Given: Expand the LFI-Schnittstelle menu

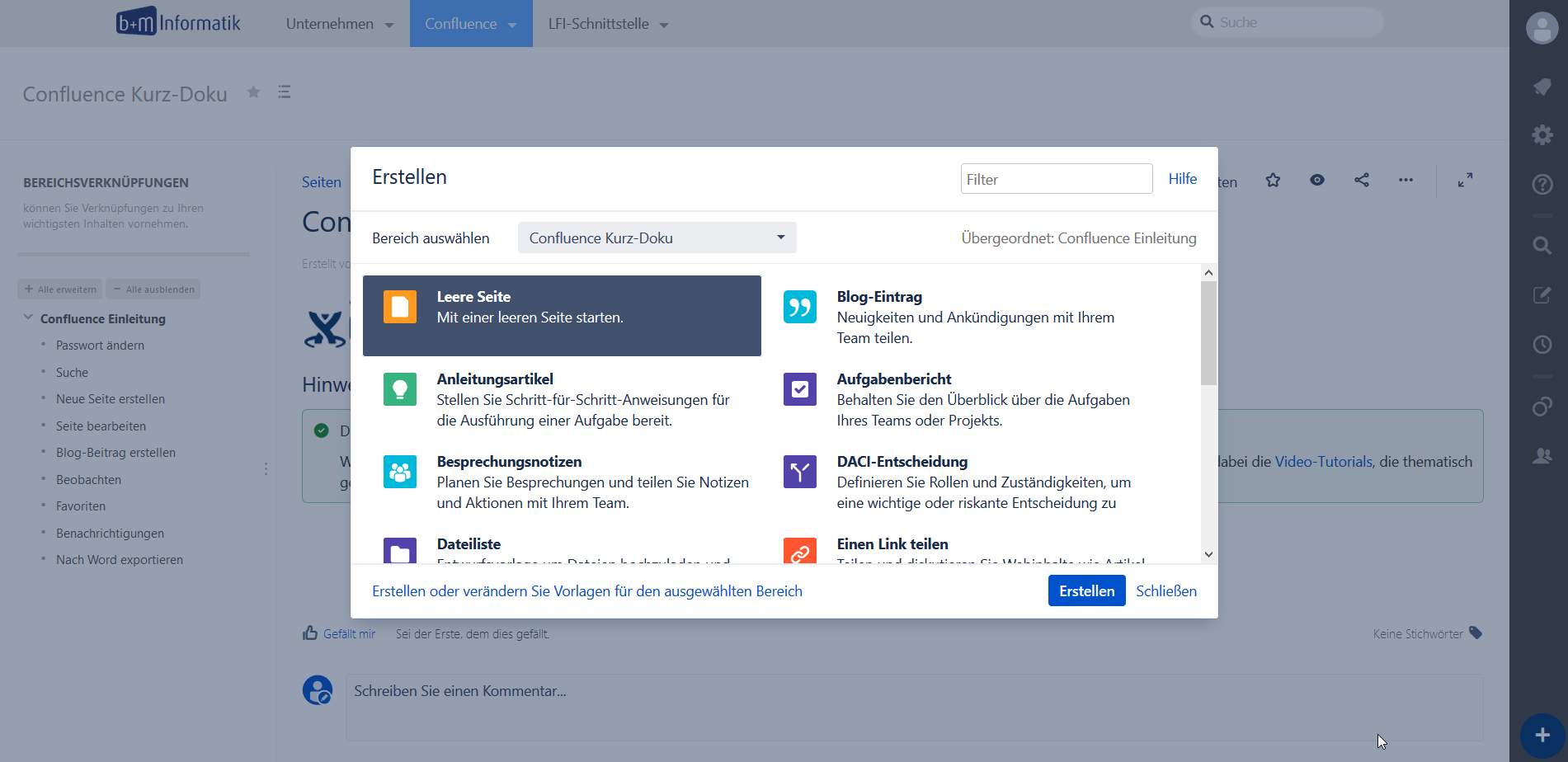Looking at the screenshot, I should coord(608,24).
